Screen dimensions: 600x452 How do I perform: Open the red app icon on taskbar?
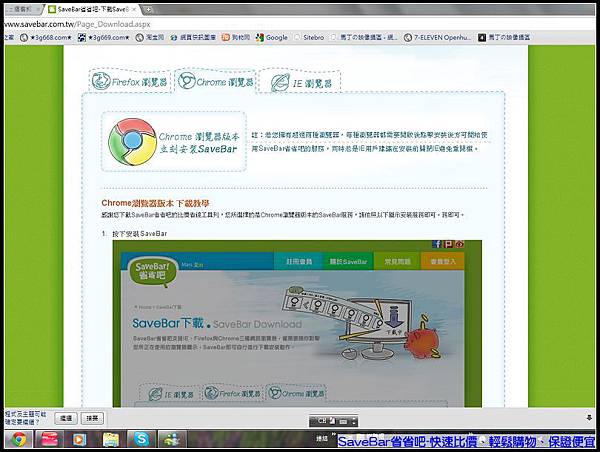click(x=49, y=439)
